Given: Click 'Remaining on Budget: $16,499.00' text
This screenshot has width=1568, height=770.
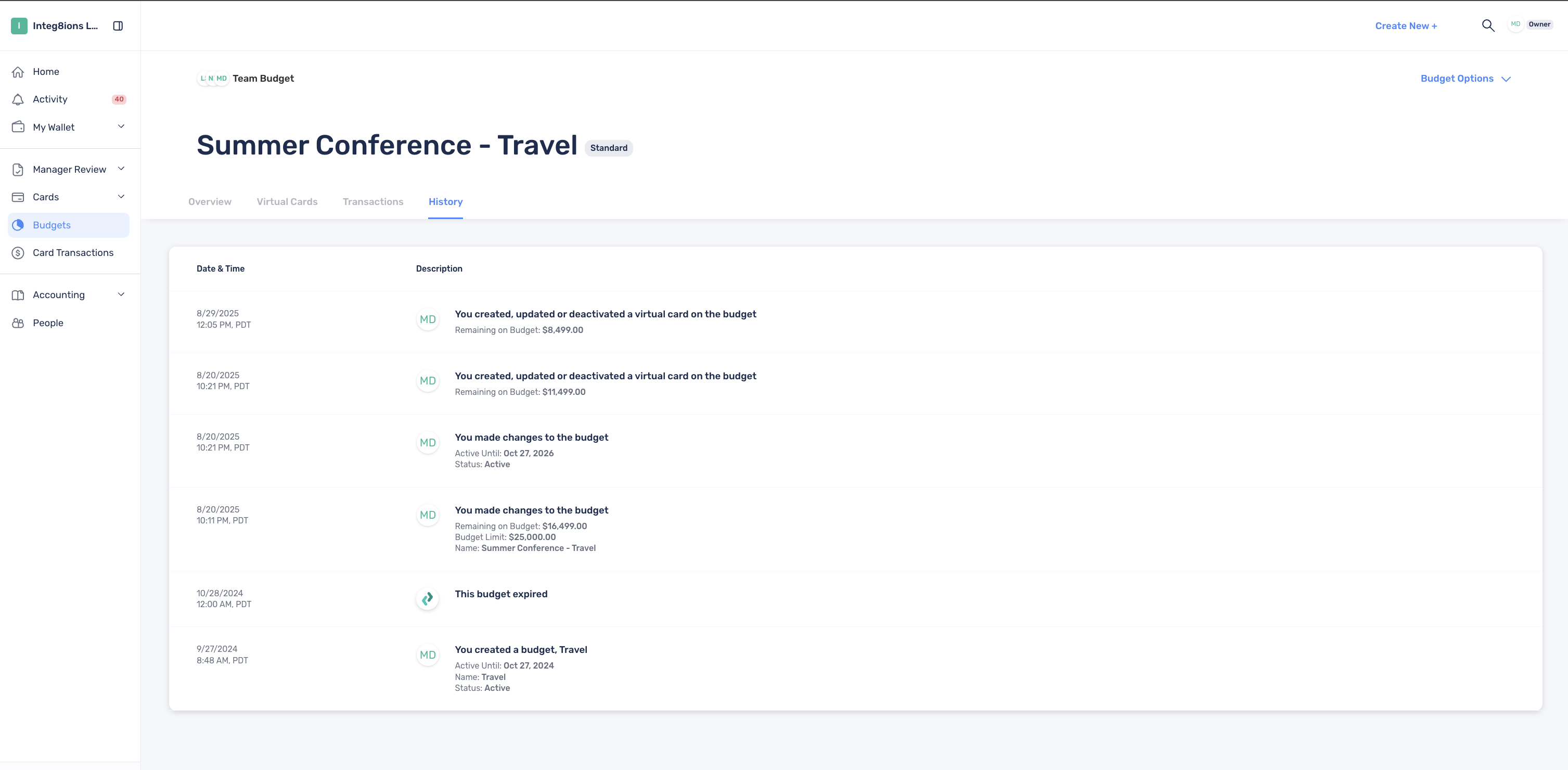Looking at the screenshot, I should coord(521,527).
